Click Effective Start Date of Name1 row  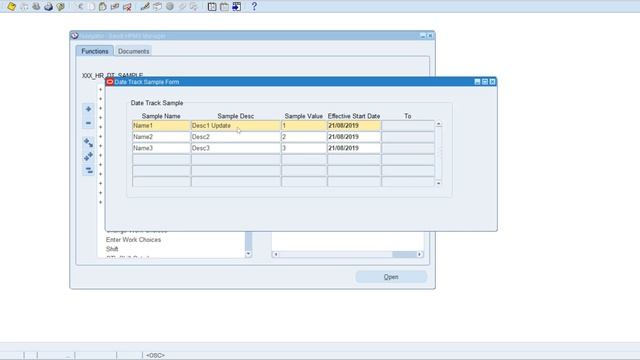pyautogui.click(x=354, y=126)
